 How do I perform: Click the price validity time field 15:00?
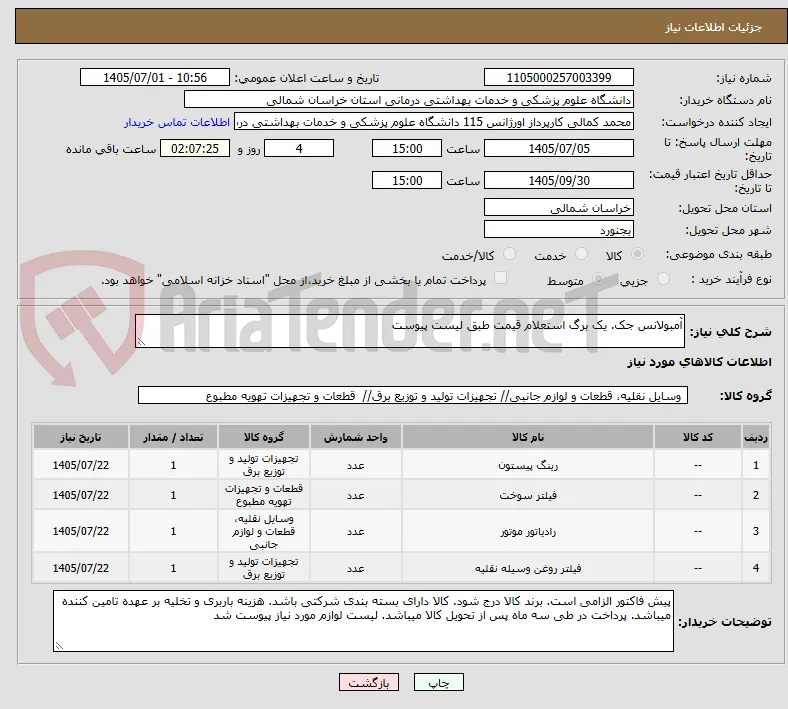(x=407, y=180)
